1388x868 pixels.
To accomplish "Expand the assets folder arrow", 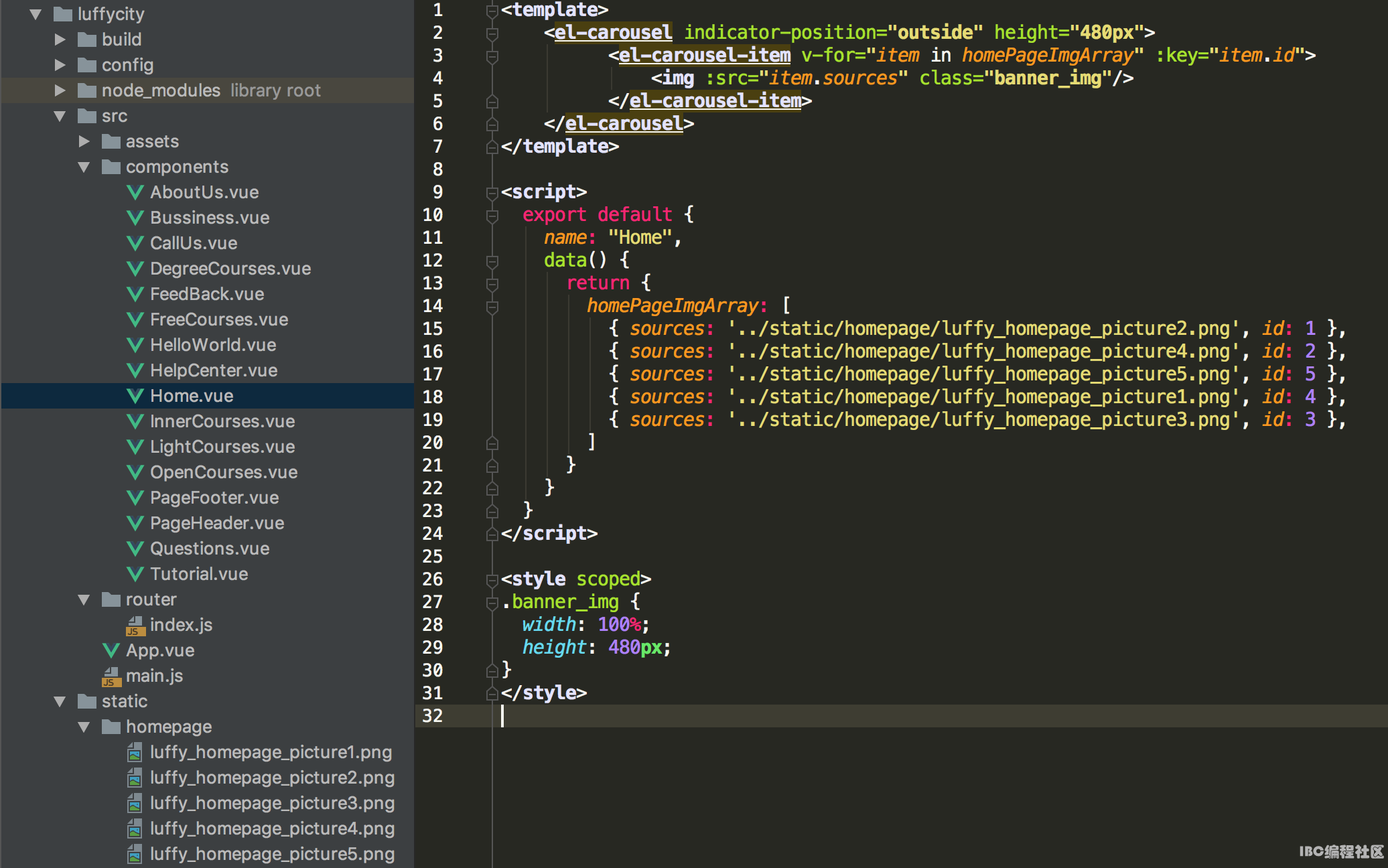I will tap(84, 141).
